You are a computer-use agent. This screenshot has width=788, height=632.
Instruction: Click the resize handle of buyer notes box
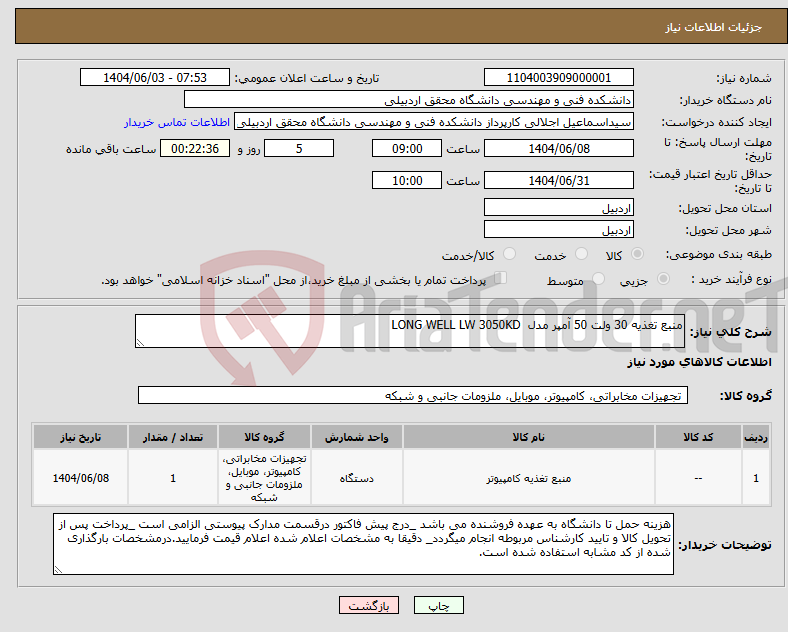point(58,570)
